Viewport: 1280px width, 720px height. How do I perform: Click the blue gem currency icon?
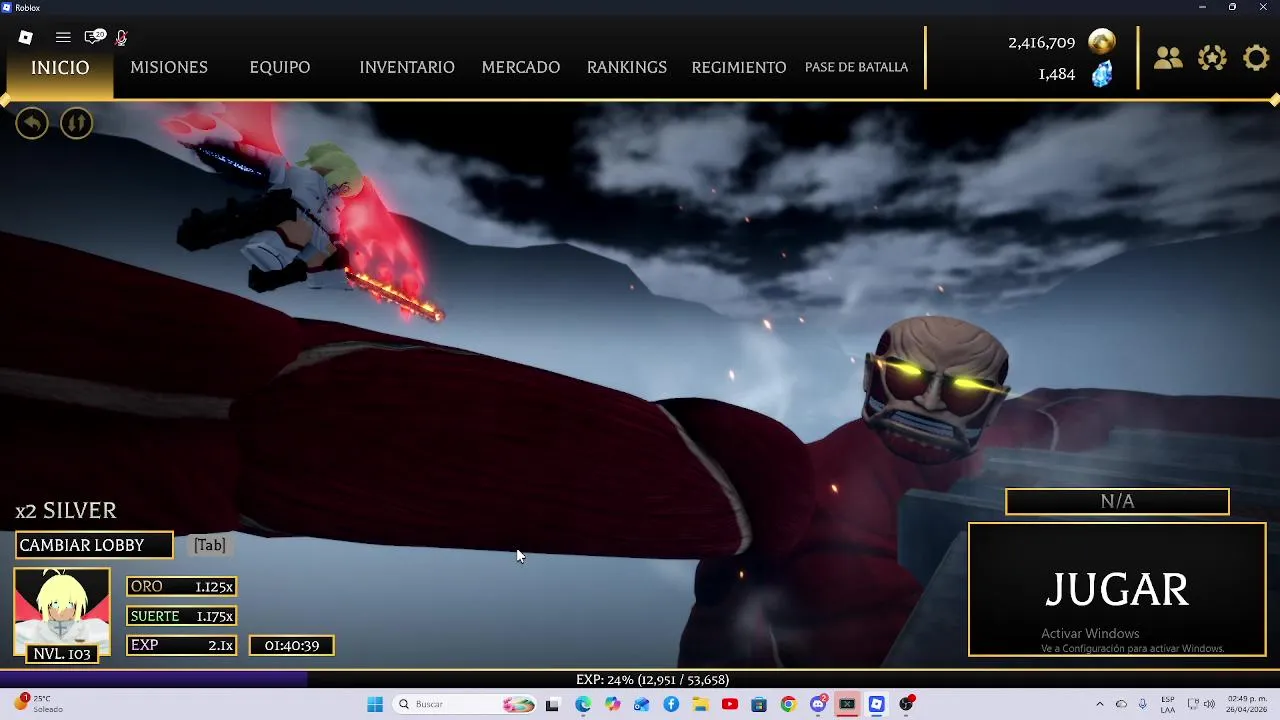(x=1102, y=74)
